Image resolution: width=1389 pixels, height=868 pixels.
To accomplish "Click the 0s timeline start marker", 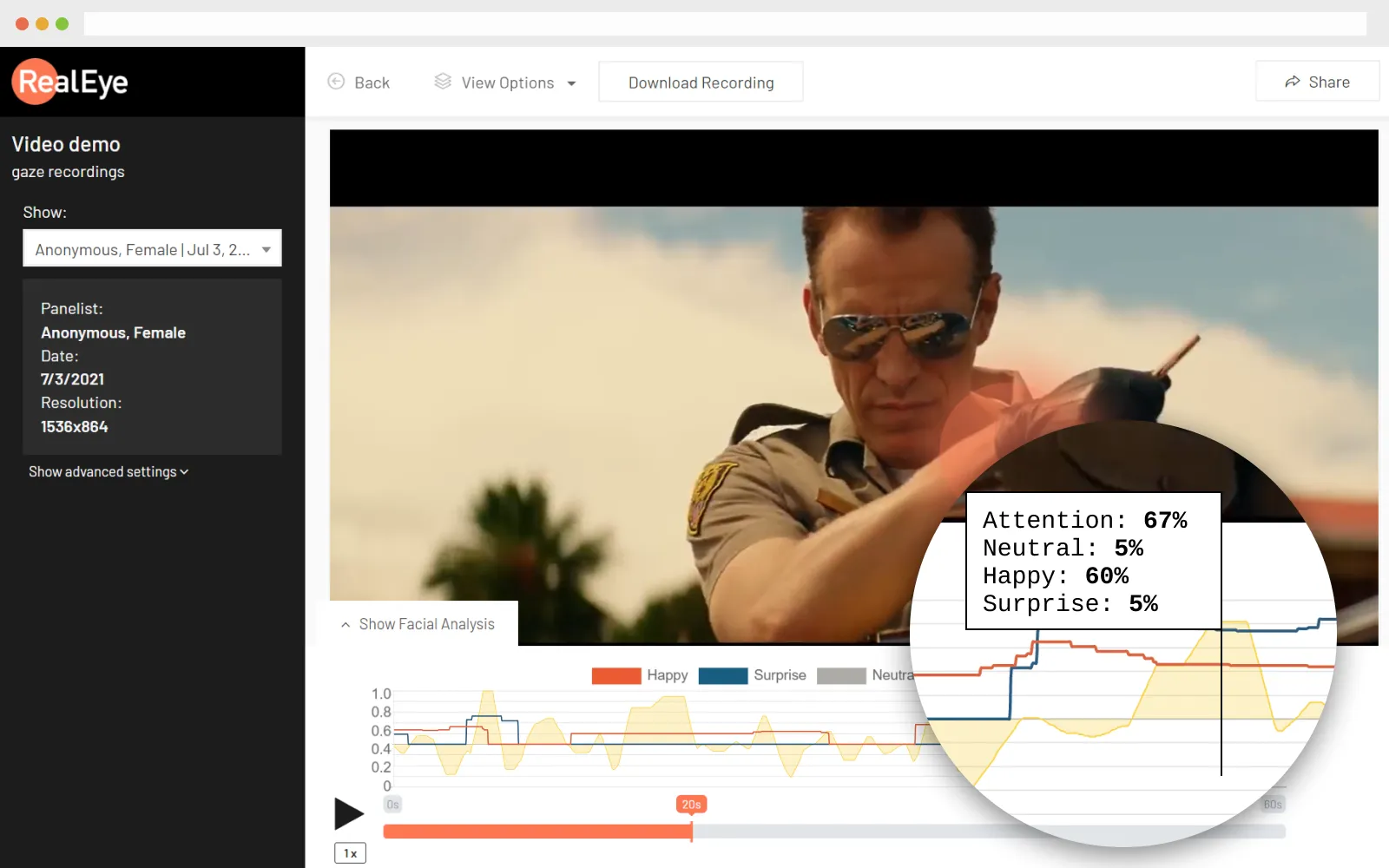I will pyautogui.click(x=392, y=805).
